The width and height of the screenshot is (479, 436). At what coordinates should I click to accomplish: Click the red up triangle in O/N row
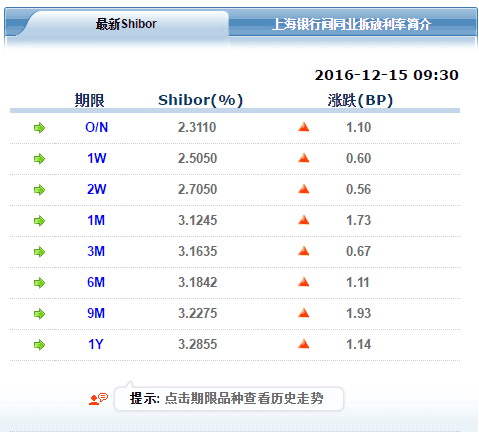click(x=304, y=127)
